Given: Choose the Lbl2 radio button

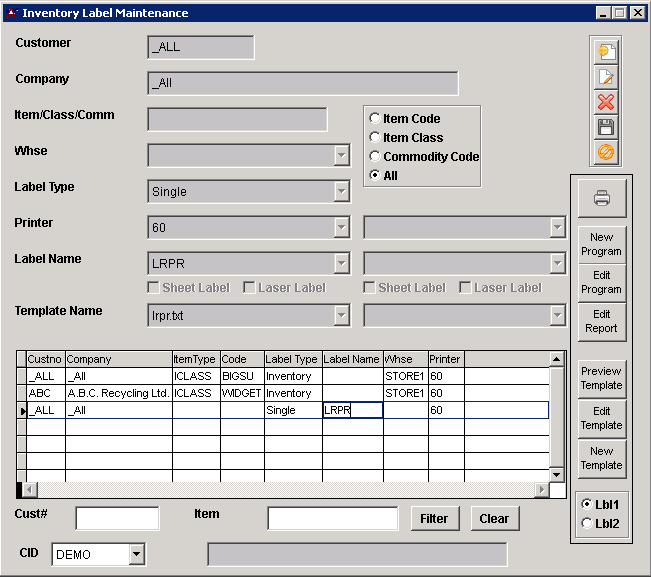Looking at the screenshot, I should [x=586, y=523].
